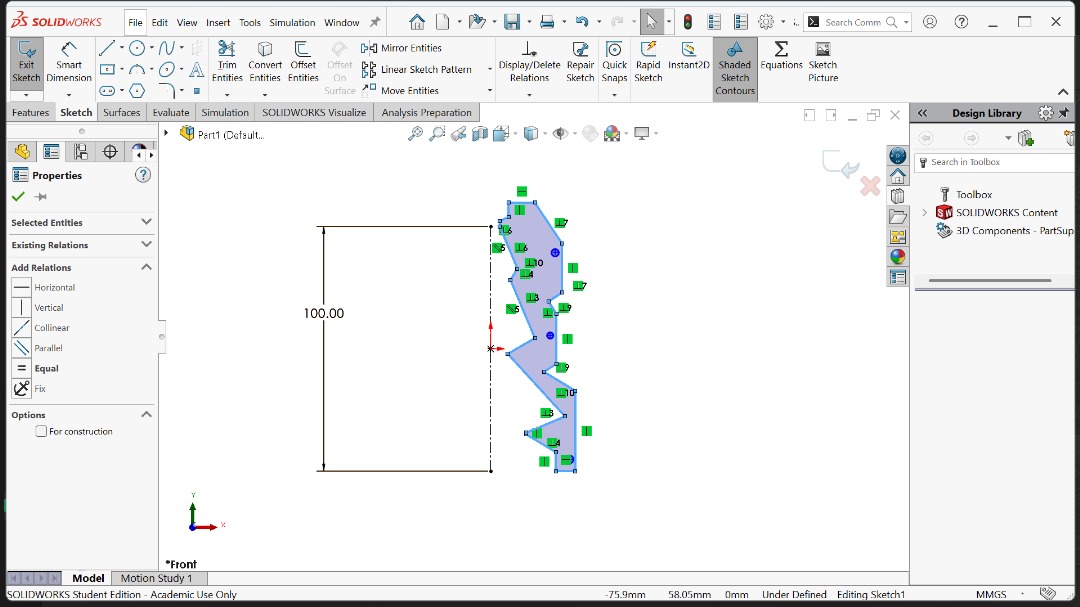Open the Smart Dimension dropdown arrow
The height and width of the screenshot is (607, 1080).
pos(69,94)
